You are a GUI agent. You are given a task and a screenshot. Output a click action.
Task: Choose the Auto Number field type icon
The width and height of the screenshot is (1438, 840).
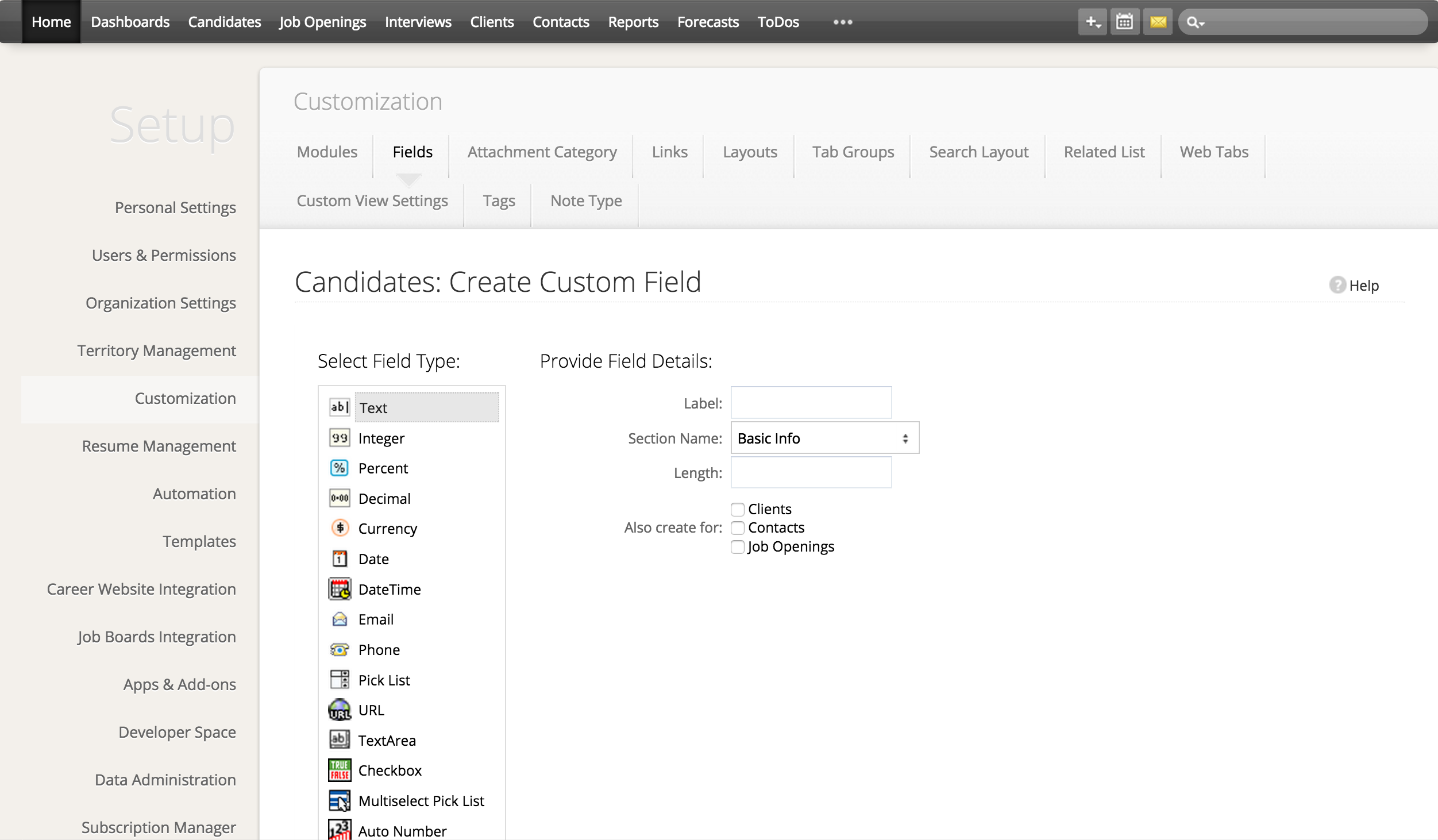coord(340,830)
